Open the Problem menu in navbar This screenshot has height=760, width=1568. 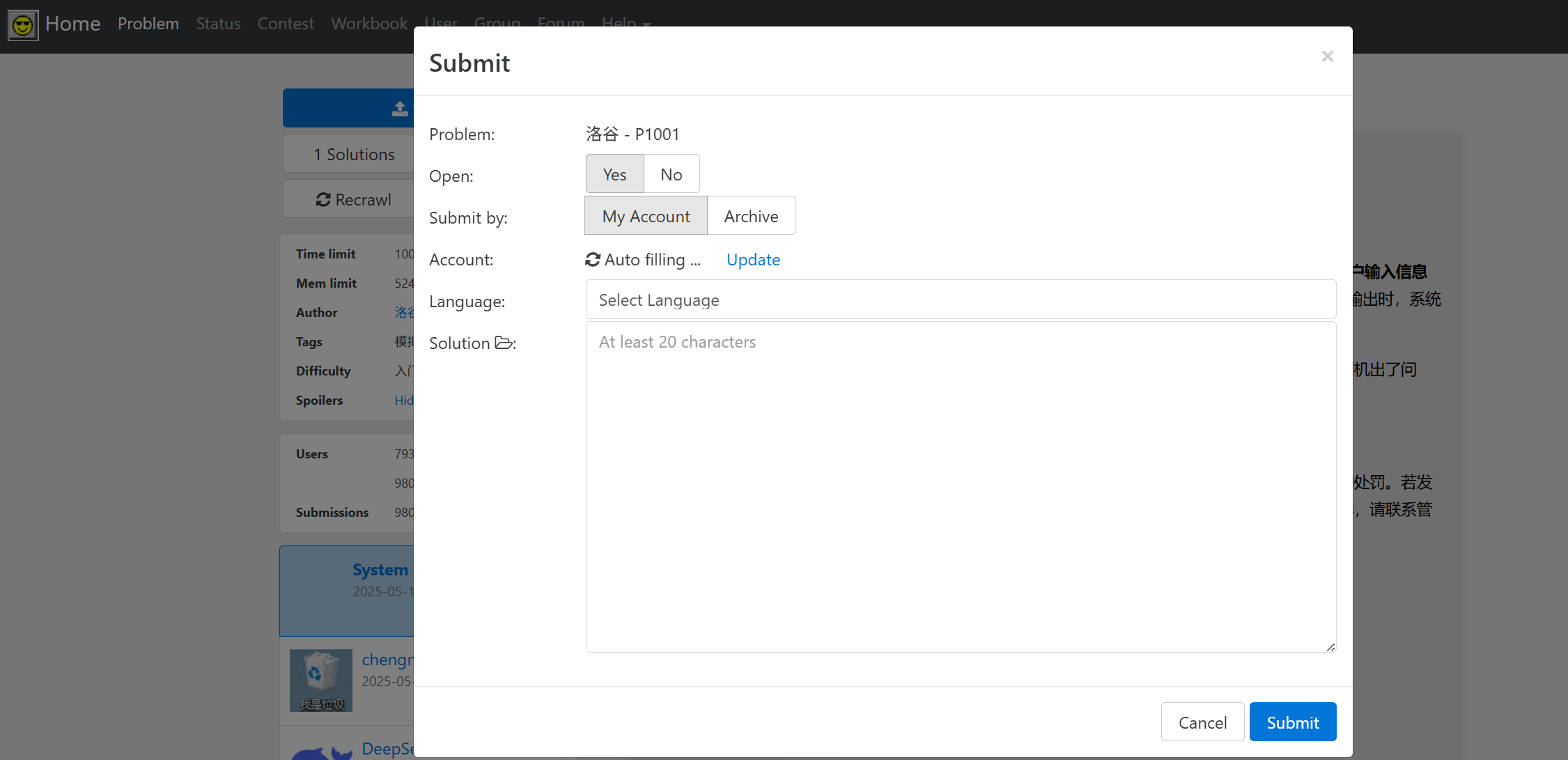[148, 24]
